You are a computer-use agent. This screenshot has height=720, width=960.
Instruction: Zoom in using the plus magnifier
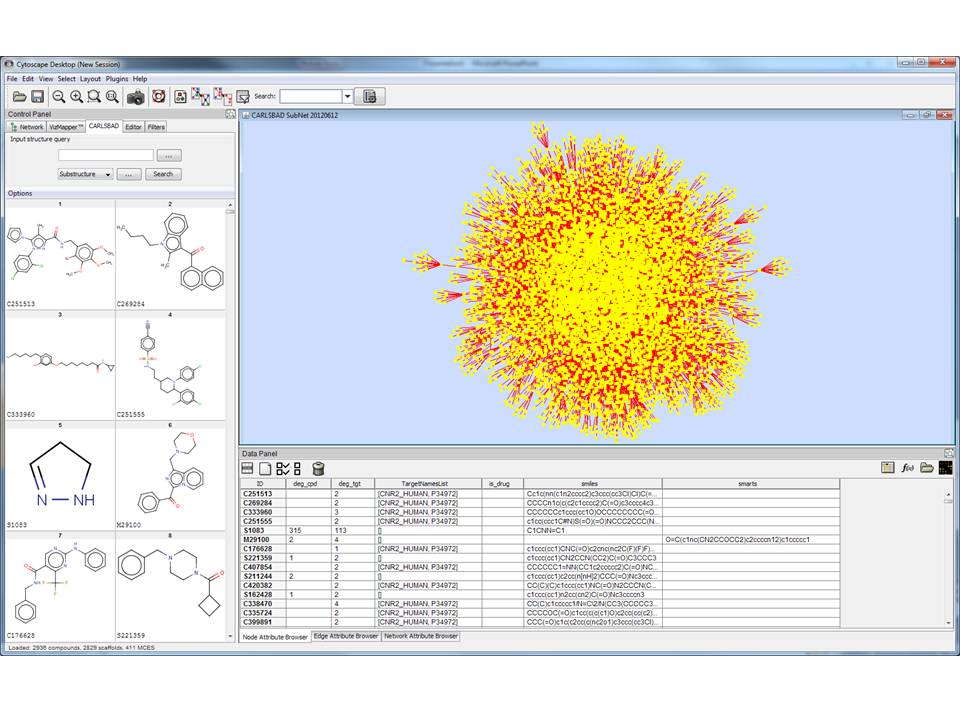(x=76, y=97)
